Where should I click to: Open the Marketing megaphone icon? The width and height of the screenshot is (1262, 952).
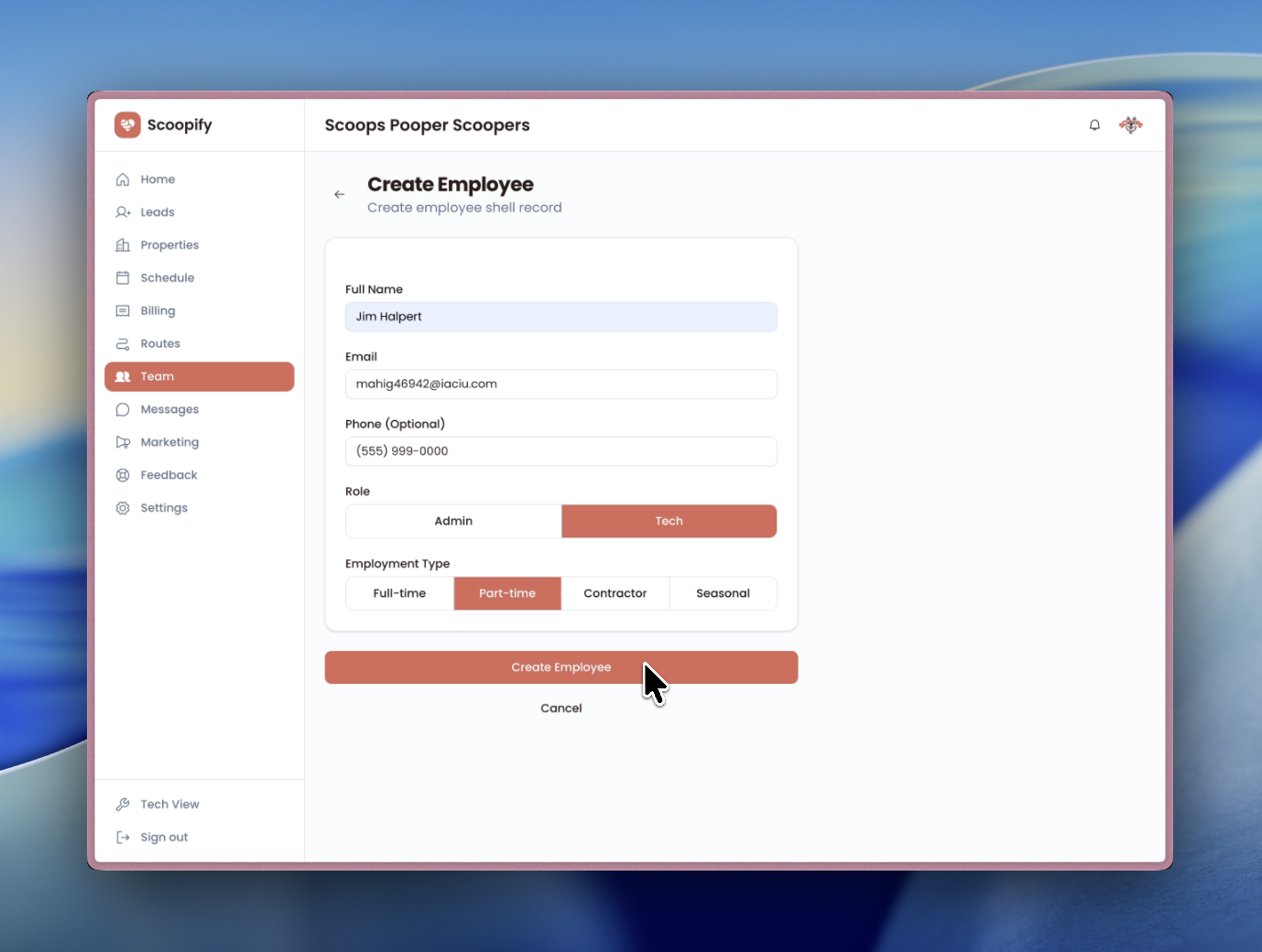(123, 442)
